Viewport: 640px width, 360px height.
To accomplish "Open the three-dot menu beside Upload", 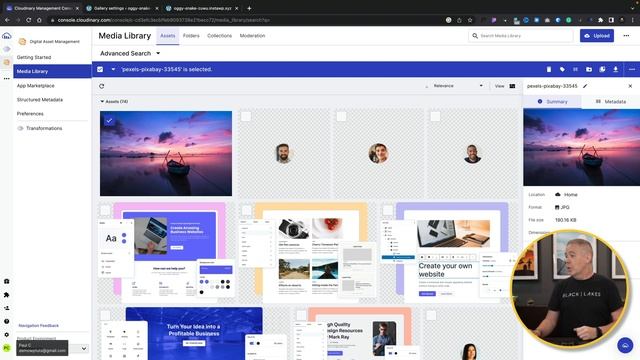I will [626, 36].
